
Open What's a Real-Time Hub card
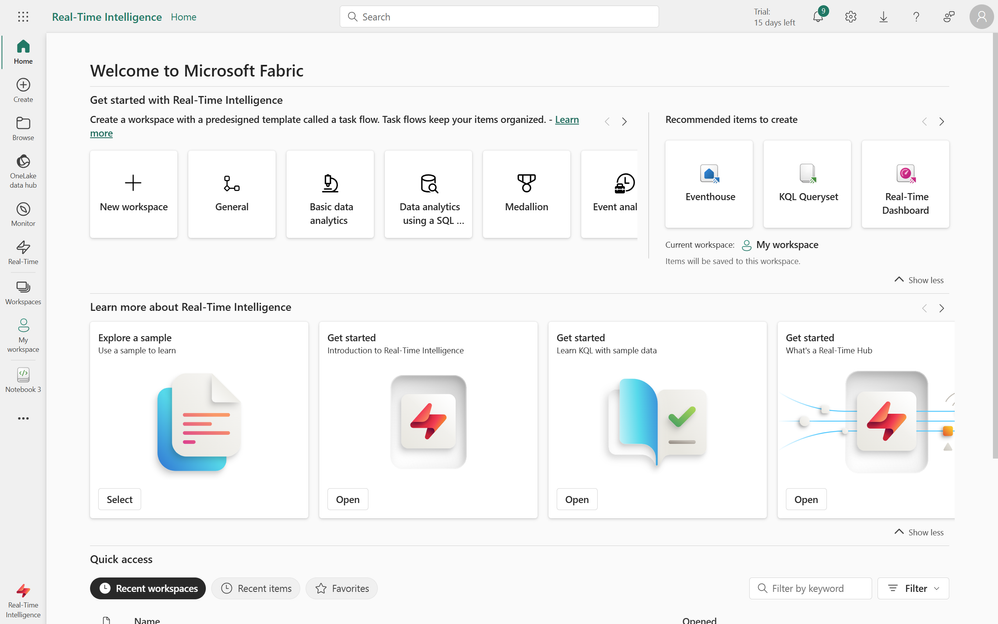click(x=806, y=499)
